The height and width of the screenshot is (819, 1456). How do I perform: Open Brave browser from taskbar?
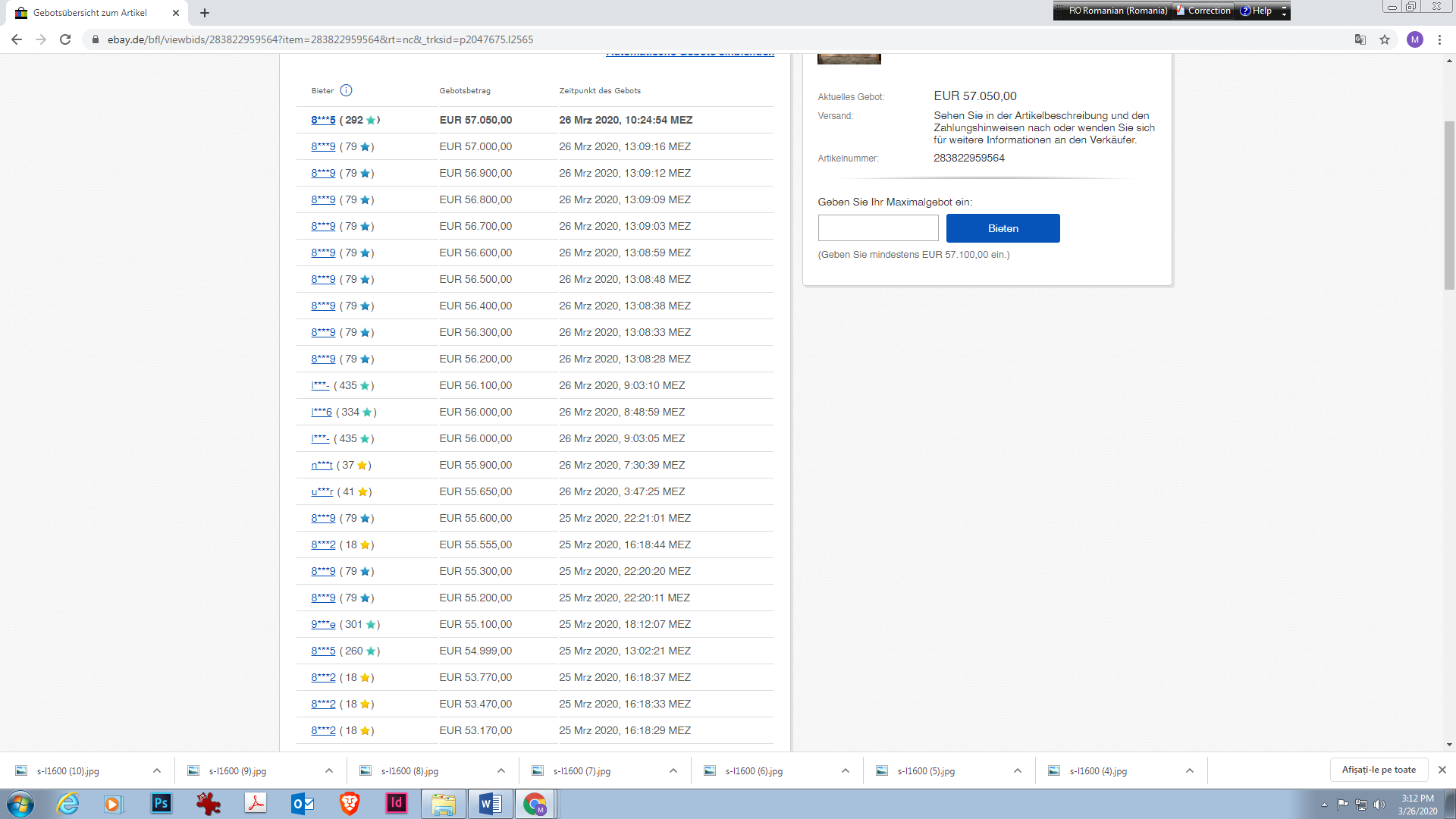(349, 803)
